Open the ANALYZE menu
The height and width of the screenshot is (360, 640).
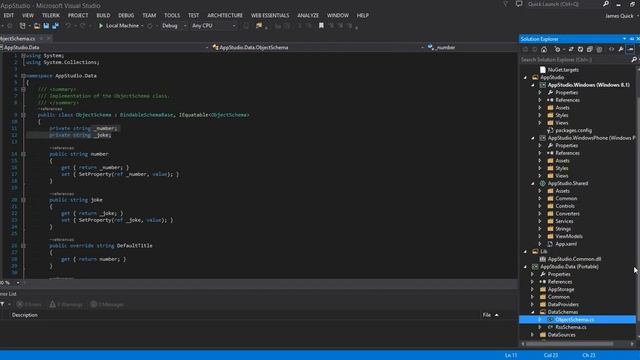pyautogui.click(x=308, y=15)
